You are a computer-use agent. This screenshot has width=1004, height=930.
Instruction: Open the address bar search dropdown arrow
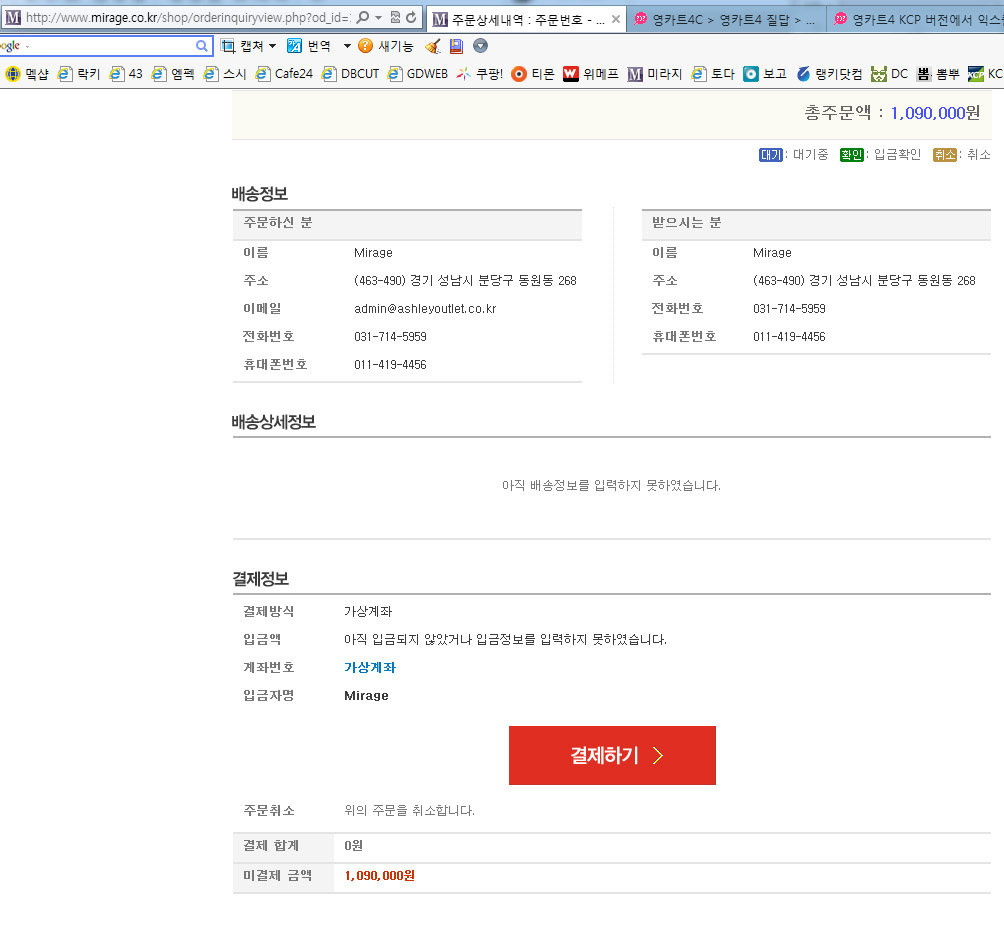coord(379,18)
